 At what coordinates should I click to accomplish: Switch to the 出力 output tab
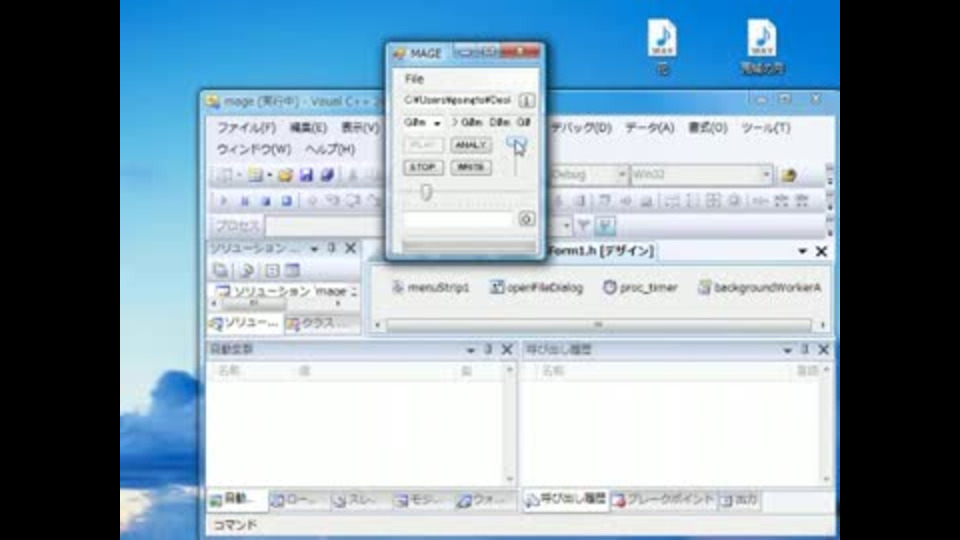tap(739, 500)
